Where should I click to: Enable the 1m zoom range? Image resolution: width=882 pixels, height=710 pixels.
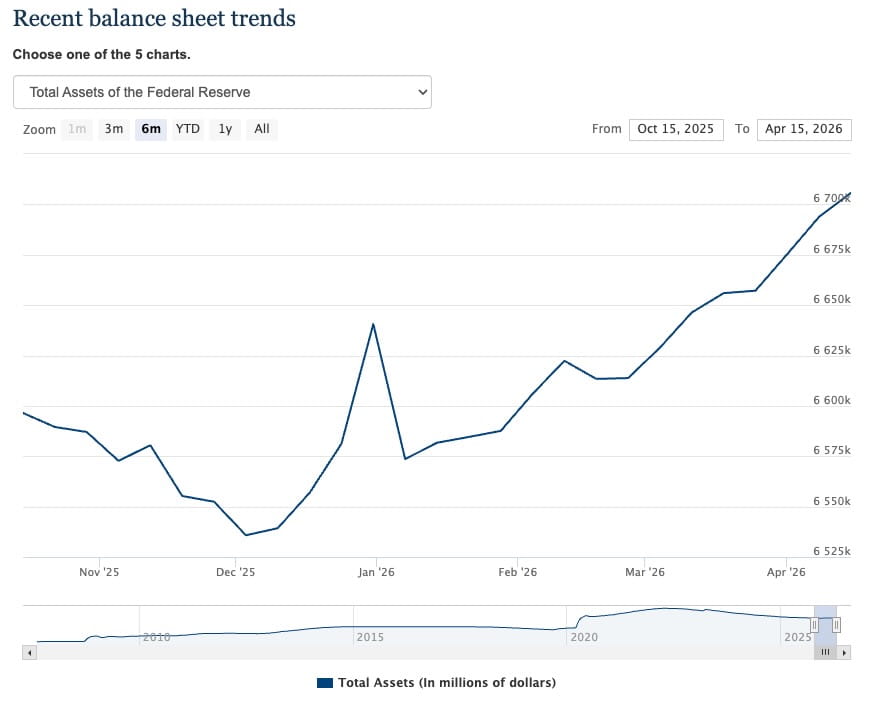pyautogui.click(x=76, y=129)
